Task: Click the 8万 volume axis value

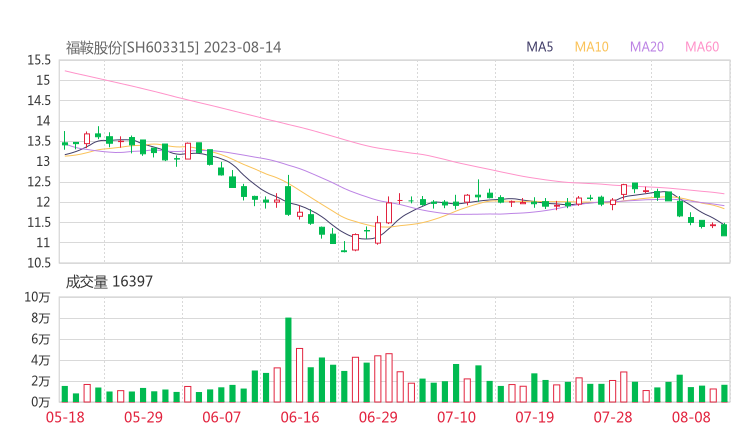Action: tap(41, 318)
